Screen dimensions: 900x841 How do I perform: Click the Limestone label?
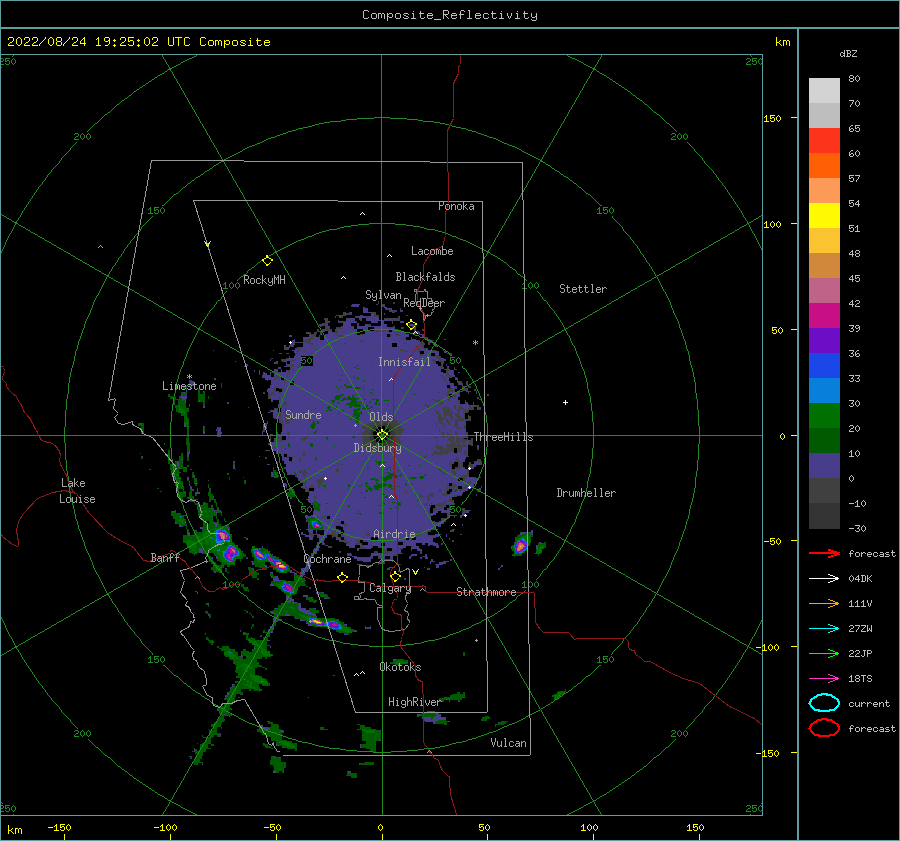189,386
